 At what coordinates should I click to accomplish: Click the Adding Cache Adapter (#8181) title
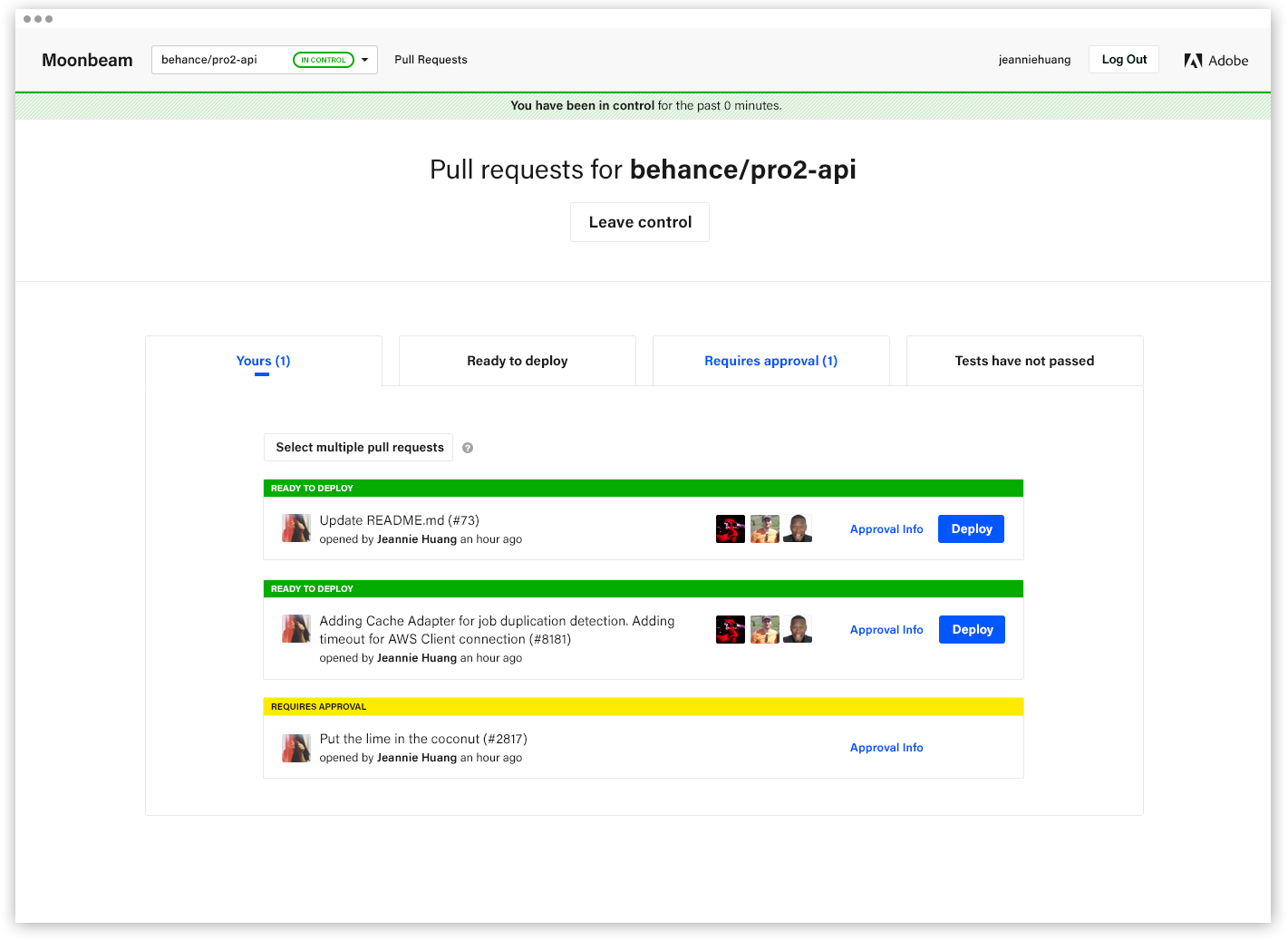pos(497,630)
